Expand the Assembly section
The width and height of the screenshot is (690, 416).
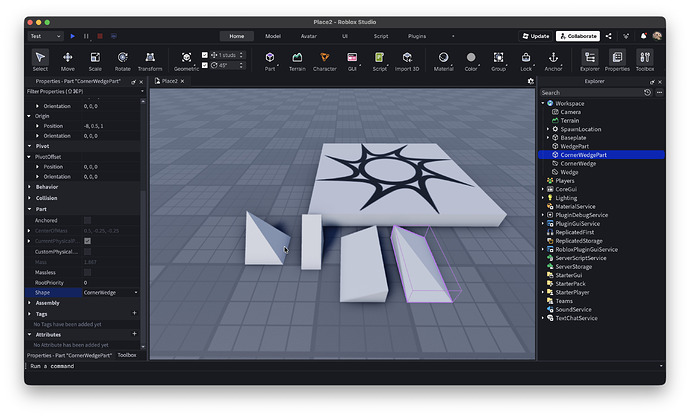(29, 303)
